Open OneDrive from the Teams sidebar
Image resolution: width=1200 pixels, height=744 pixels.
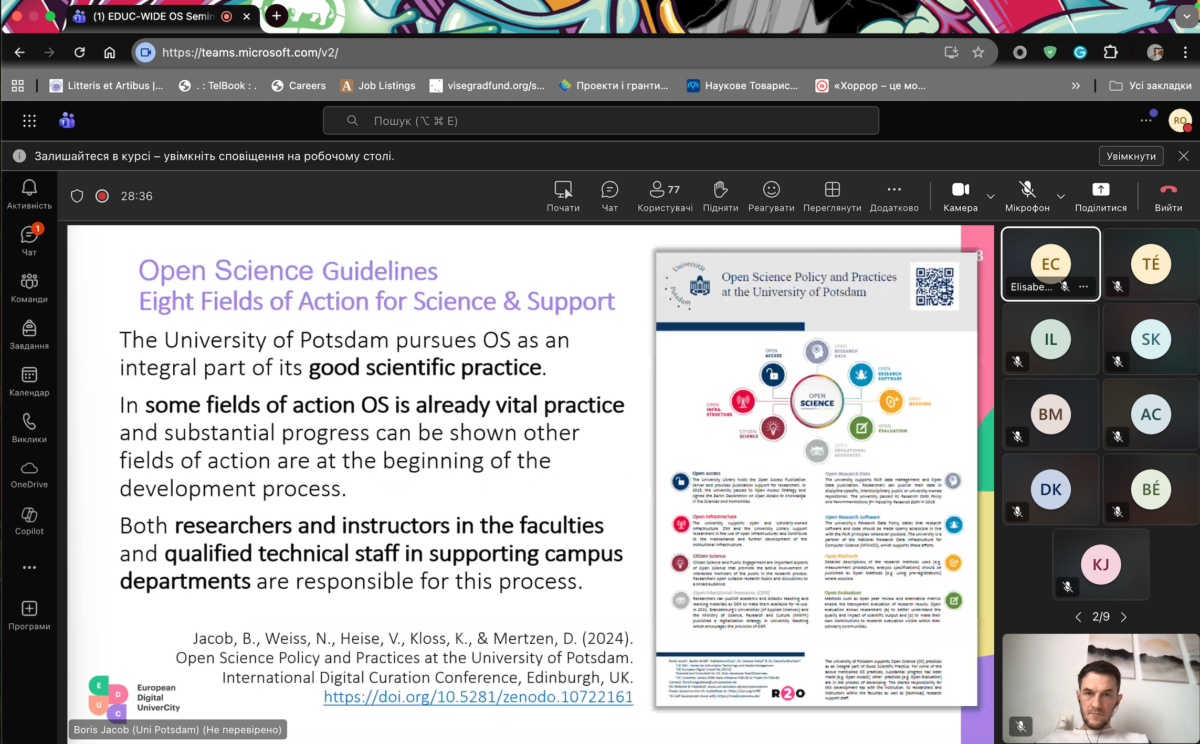pyautogui.click(x=29, y=474)
